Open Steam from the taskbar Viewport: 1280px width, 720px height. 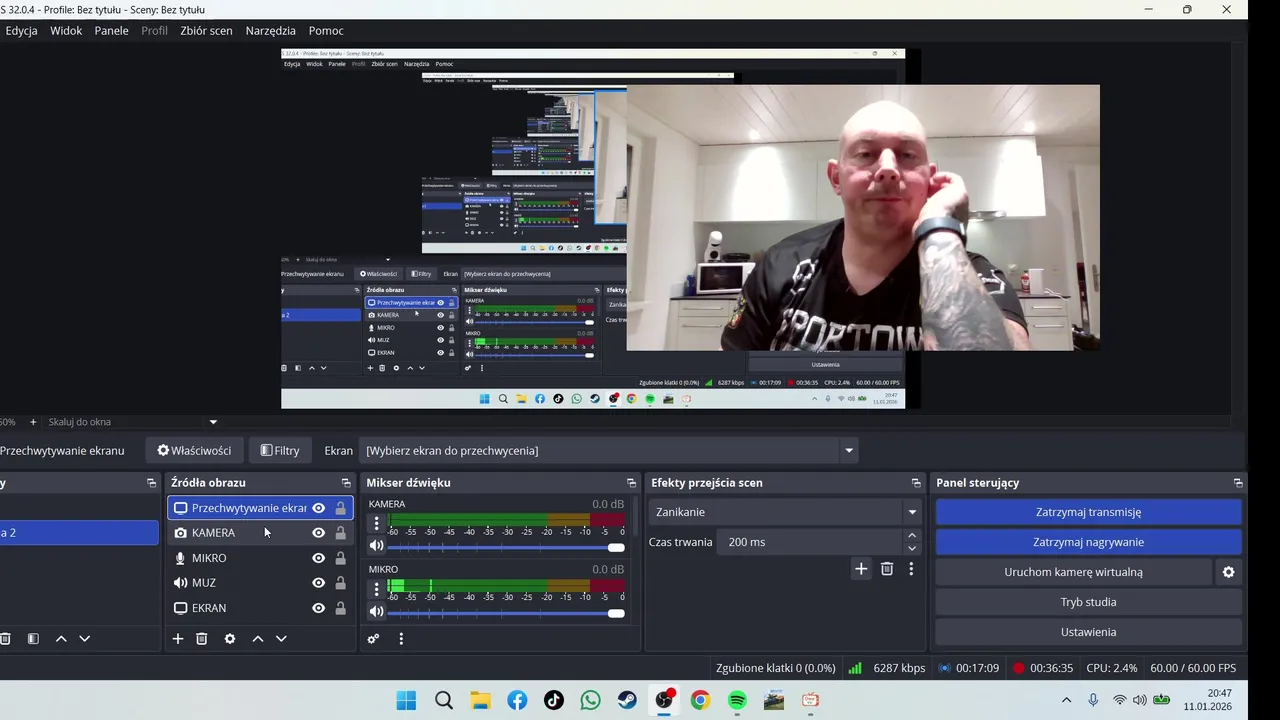click(x=627, y=701)
